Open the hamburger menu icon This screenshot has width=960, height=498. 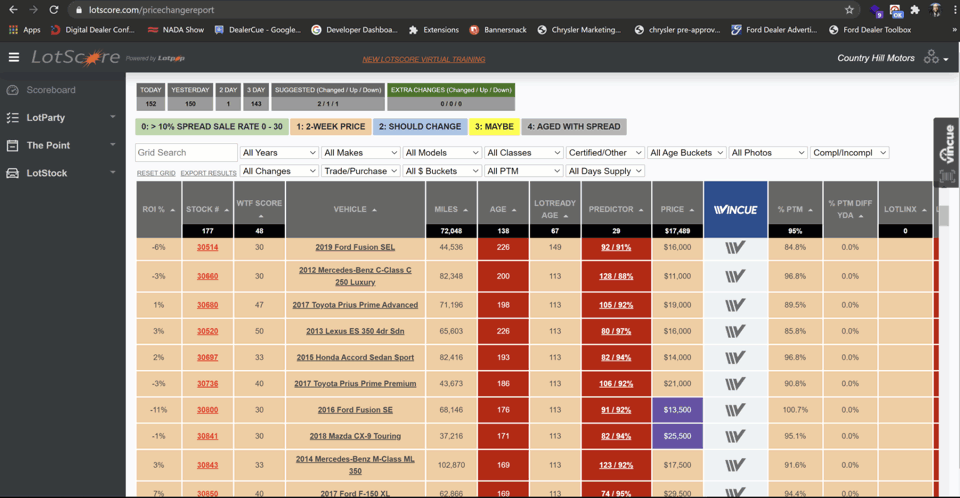point(13,58)
